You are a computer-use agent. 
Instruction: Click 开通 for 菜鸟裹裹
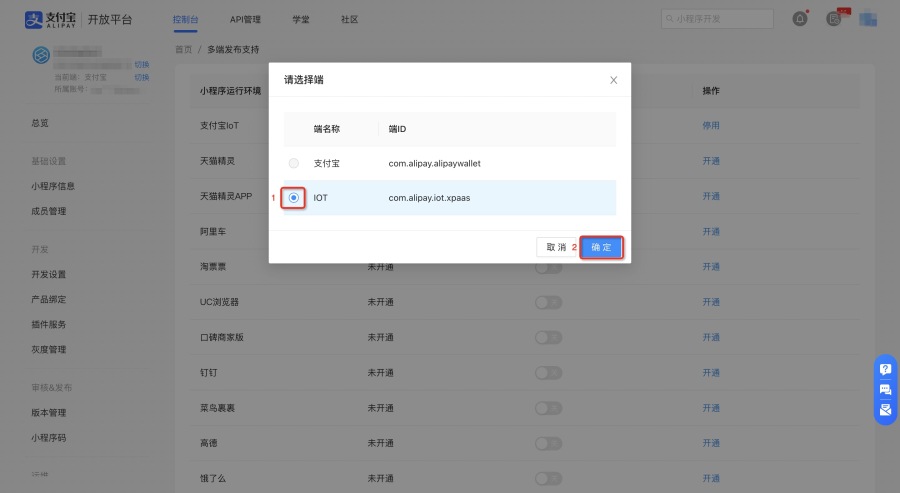711,408
